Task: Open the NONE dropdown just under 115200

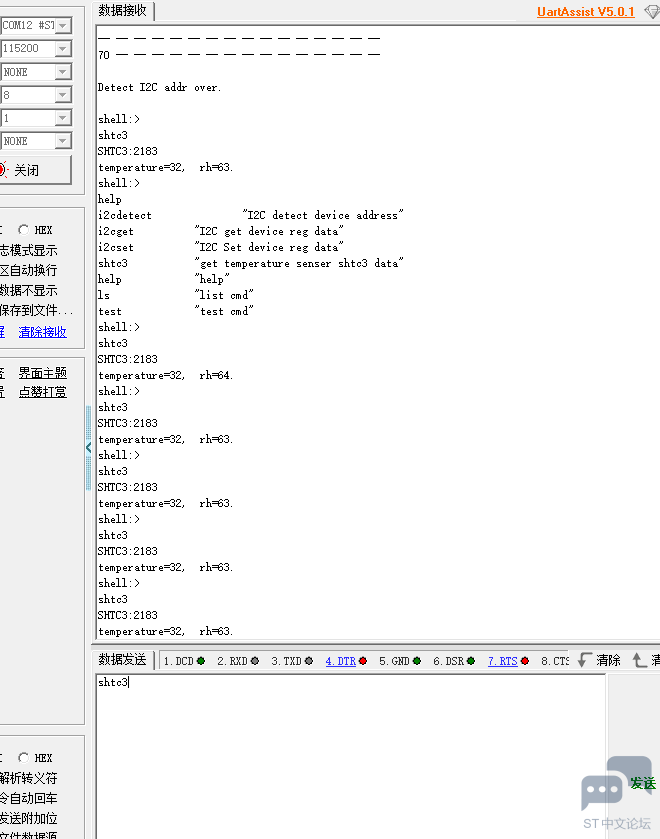Action: [63, 72]
